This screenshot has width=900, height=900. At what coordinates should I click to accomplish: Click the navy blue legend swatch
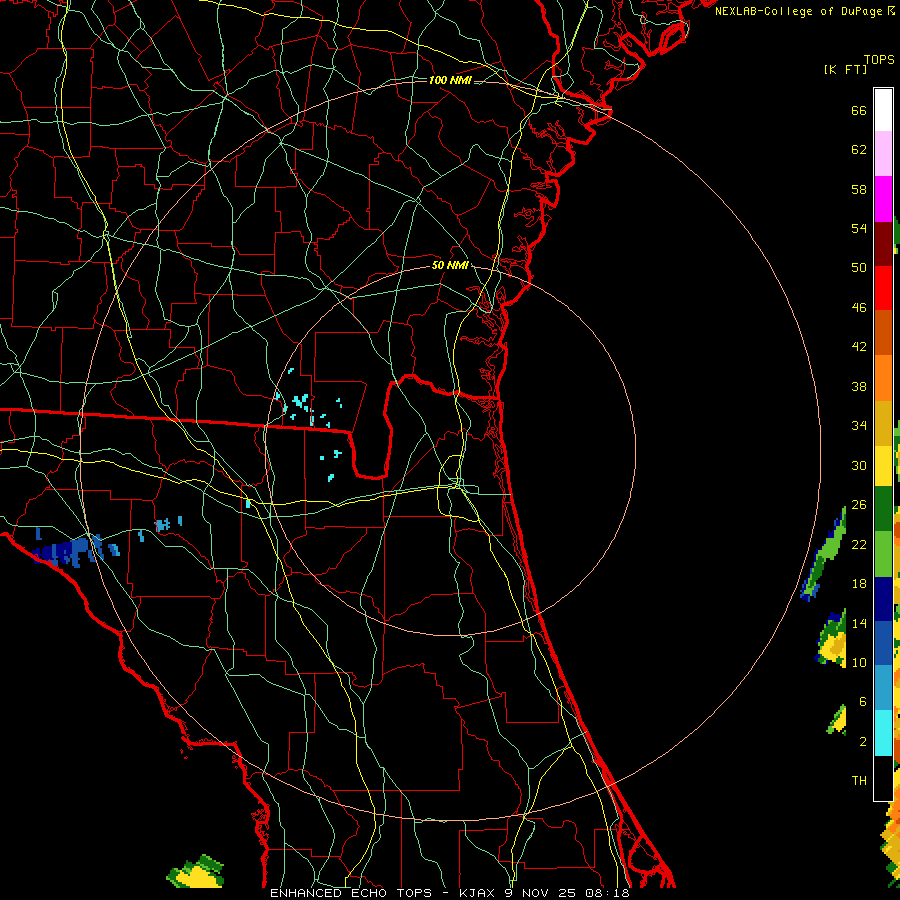pyautogui.click(x=883, y=599)
